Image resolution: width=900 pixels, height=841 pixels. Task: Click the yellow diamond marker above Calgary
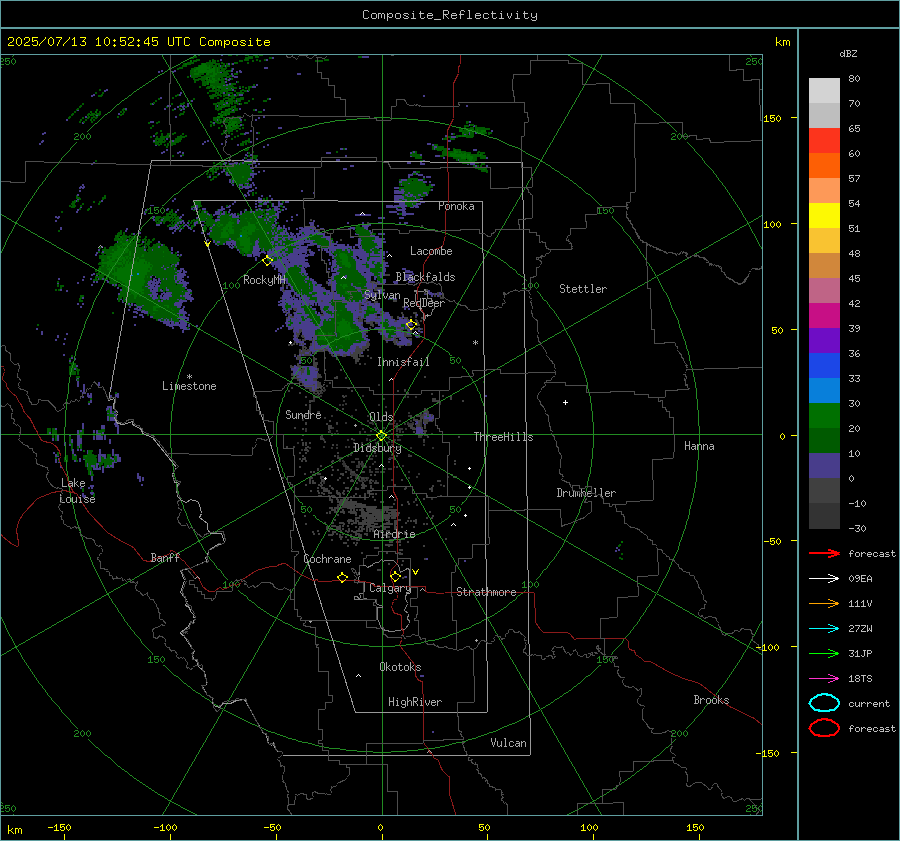coord(395,576)
